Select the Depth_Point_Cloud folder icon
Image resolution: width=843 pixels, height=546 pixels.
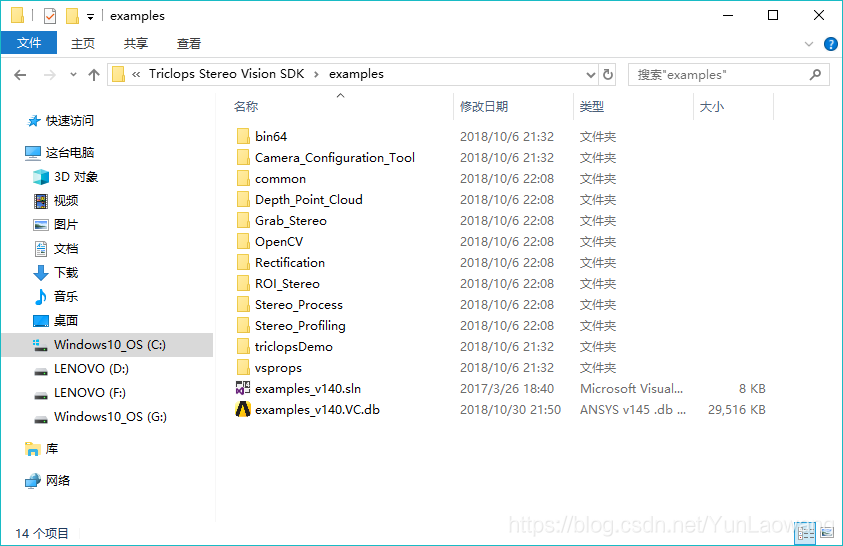[243, 199]
